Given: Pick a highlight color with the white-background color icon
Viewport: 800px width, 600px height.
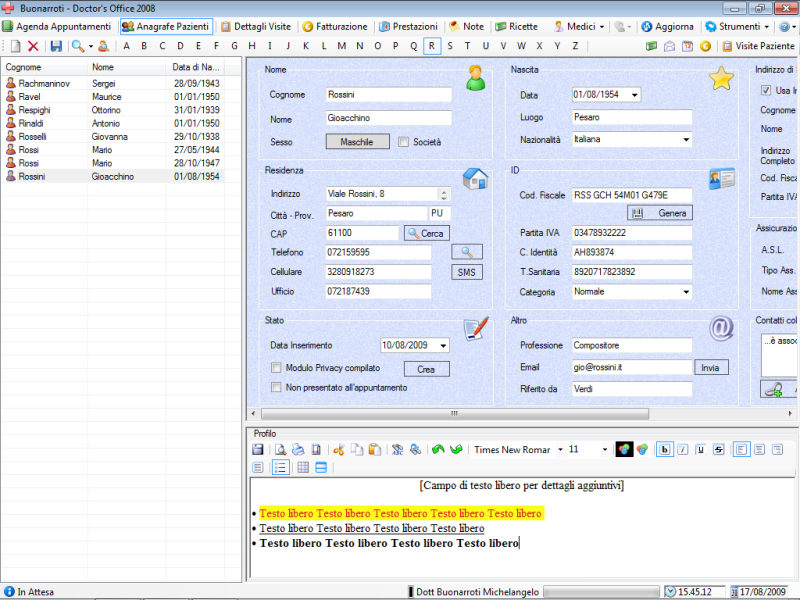Looking at the screenshot, I should 642,449.
